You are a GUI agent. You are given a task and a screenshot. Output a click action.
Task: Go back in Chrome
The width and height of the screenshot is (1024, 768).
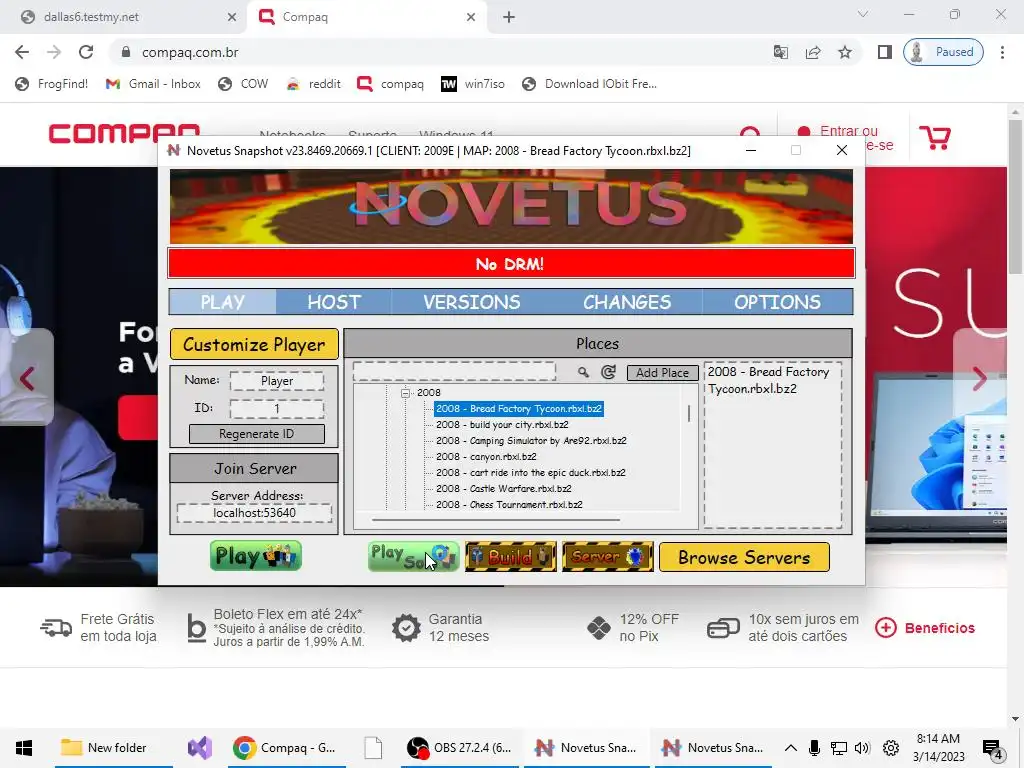point(22,52)
